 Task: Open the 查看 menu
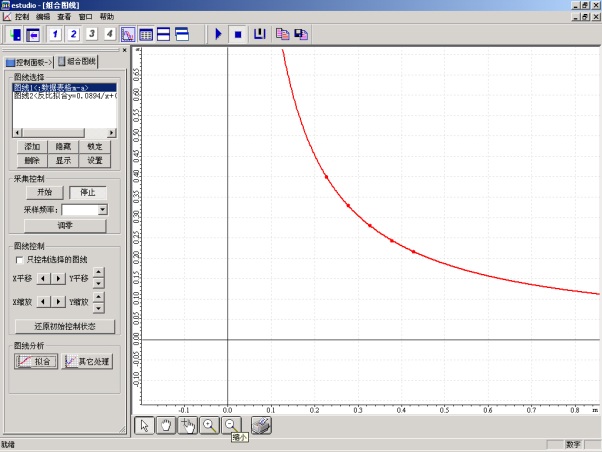click(64, 17)
